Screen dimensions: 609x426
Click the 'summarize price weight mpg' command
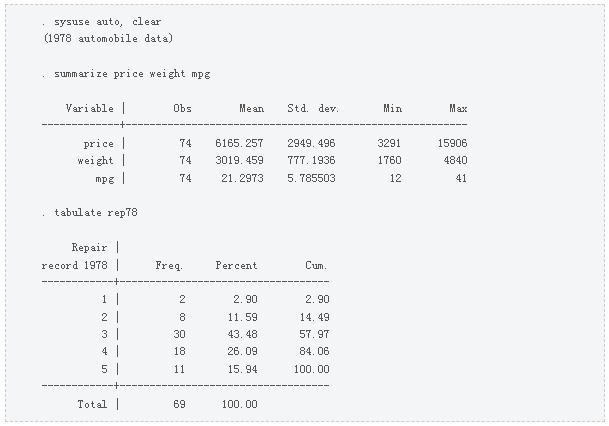[x=126, y=74]
